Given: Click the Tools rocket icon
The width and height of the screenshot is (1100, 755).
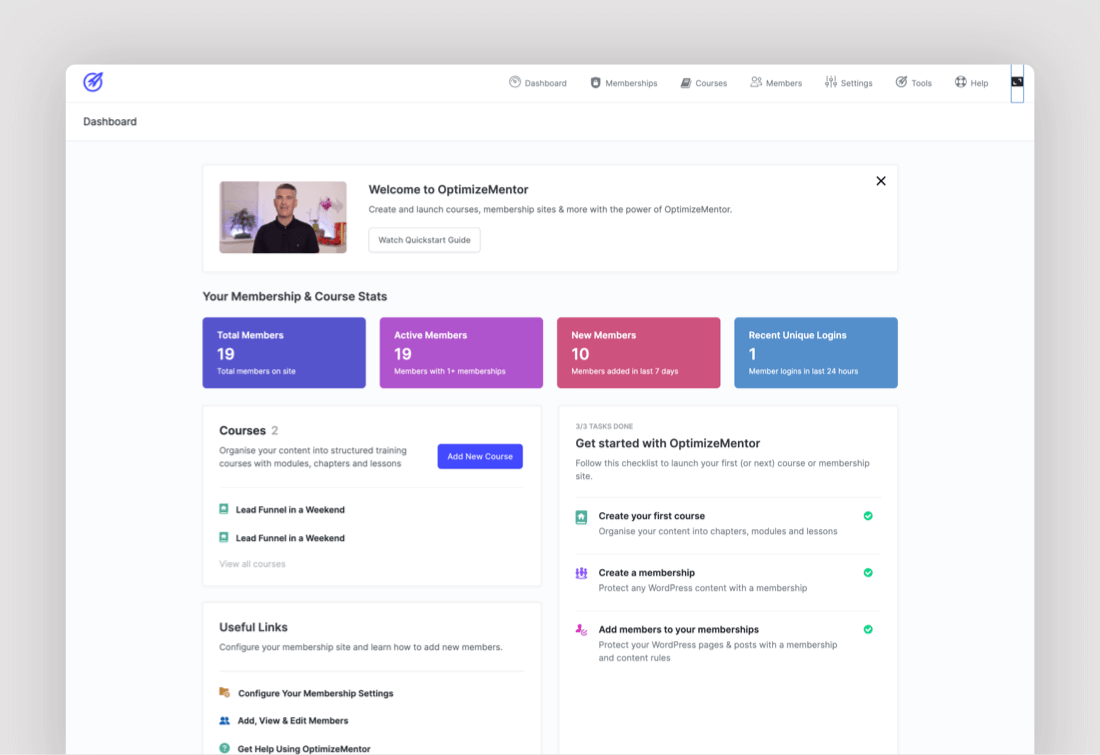Looking at the screenshot, I should point(901,82).
